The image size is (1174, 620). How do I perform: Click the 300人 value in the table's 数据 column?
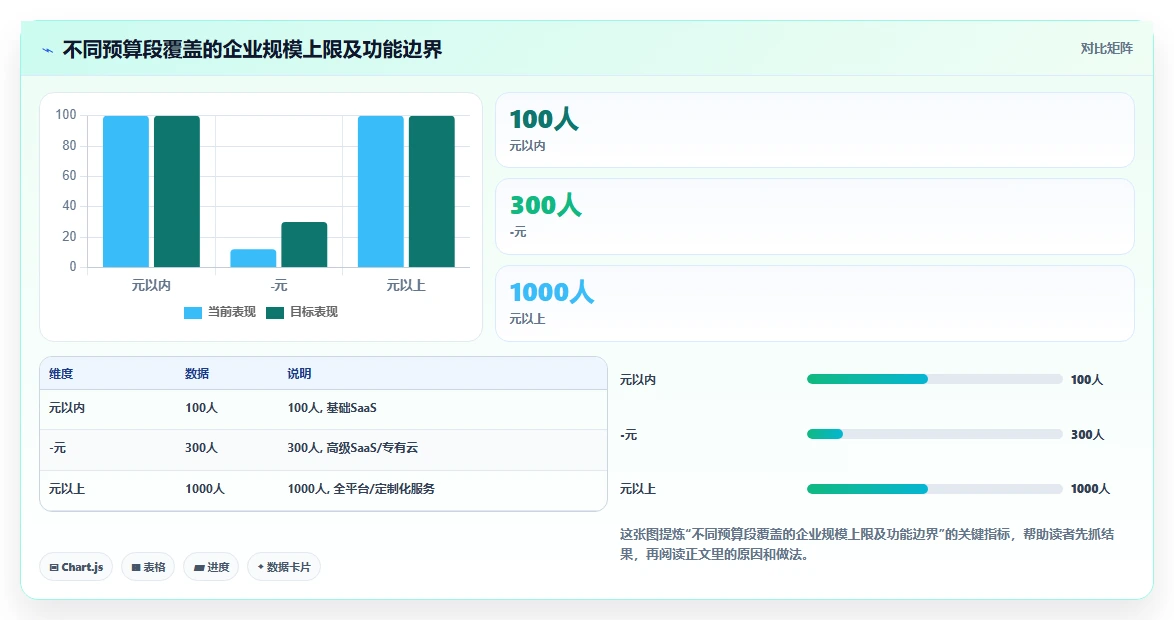[201, 448]
